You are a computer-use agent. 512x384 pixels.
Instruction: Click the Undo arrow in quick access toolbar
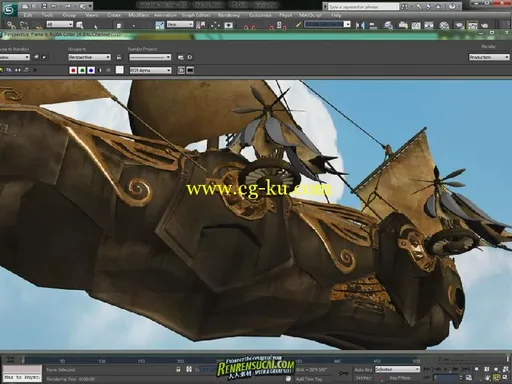pyautogui.click(x=54, y=6)
